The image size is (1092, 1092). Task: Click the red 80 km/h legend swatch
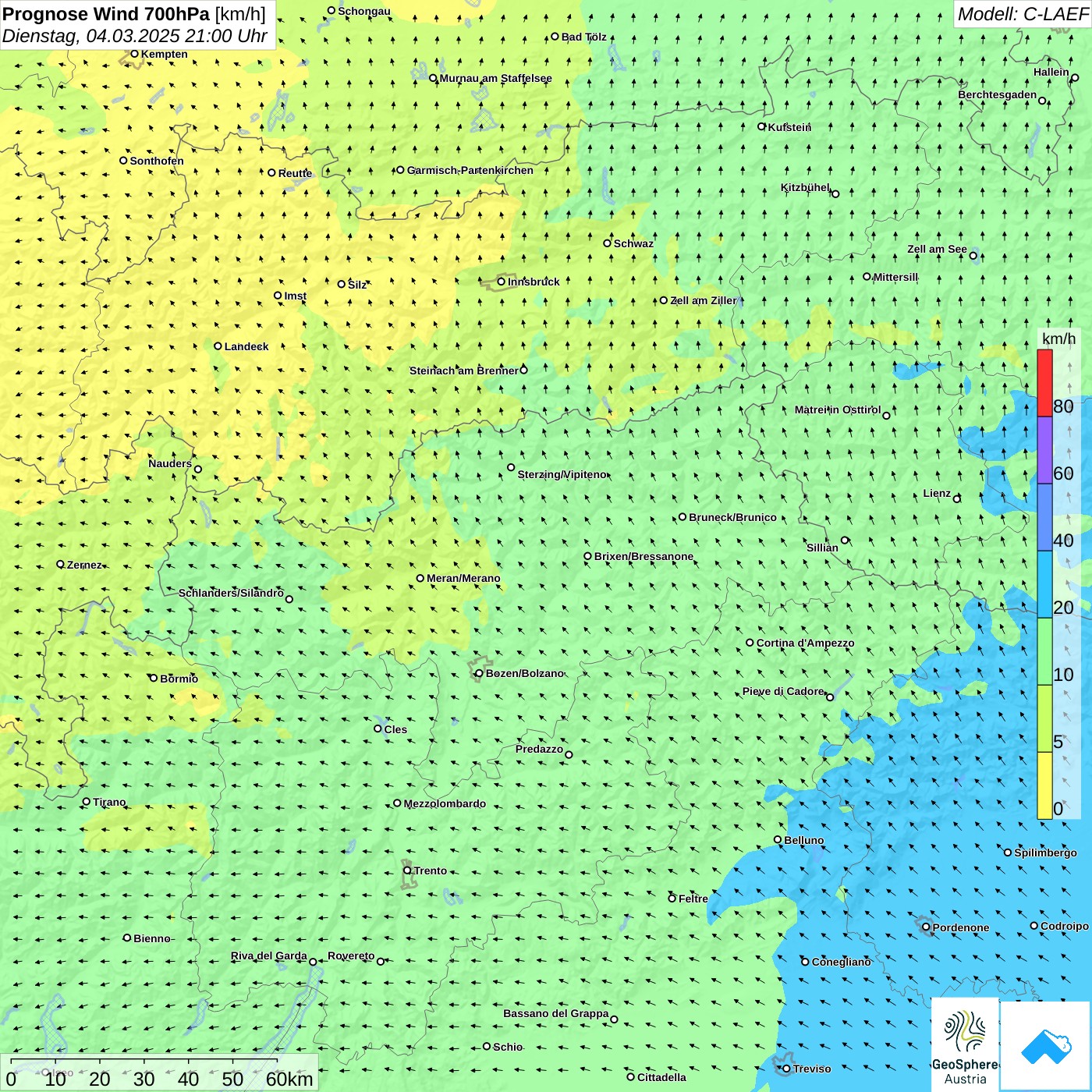click(x=1044, y=383)
